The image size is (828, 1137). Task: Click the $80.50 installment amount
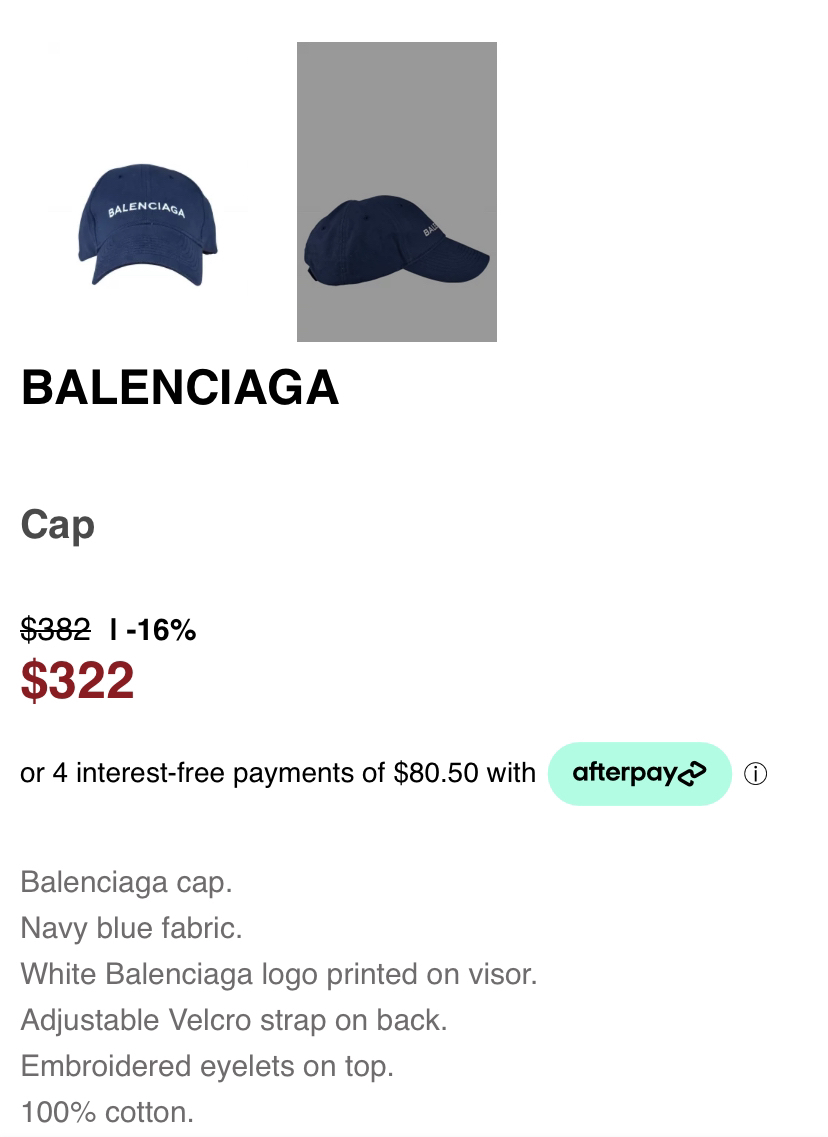(436, 773)
